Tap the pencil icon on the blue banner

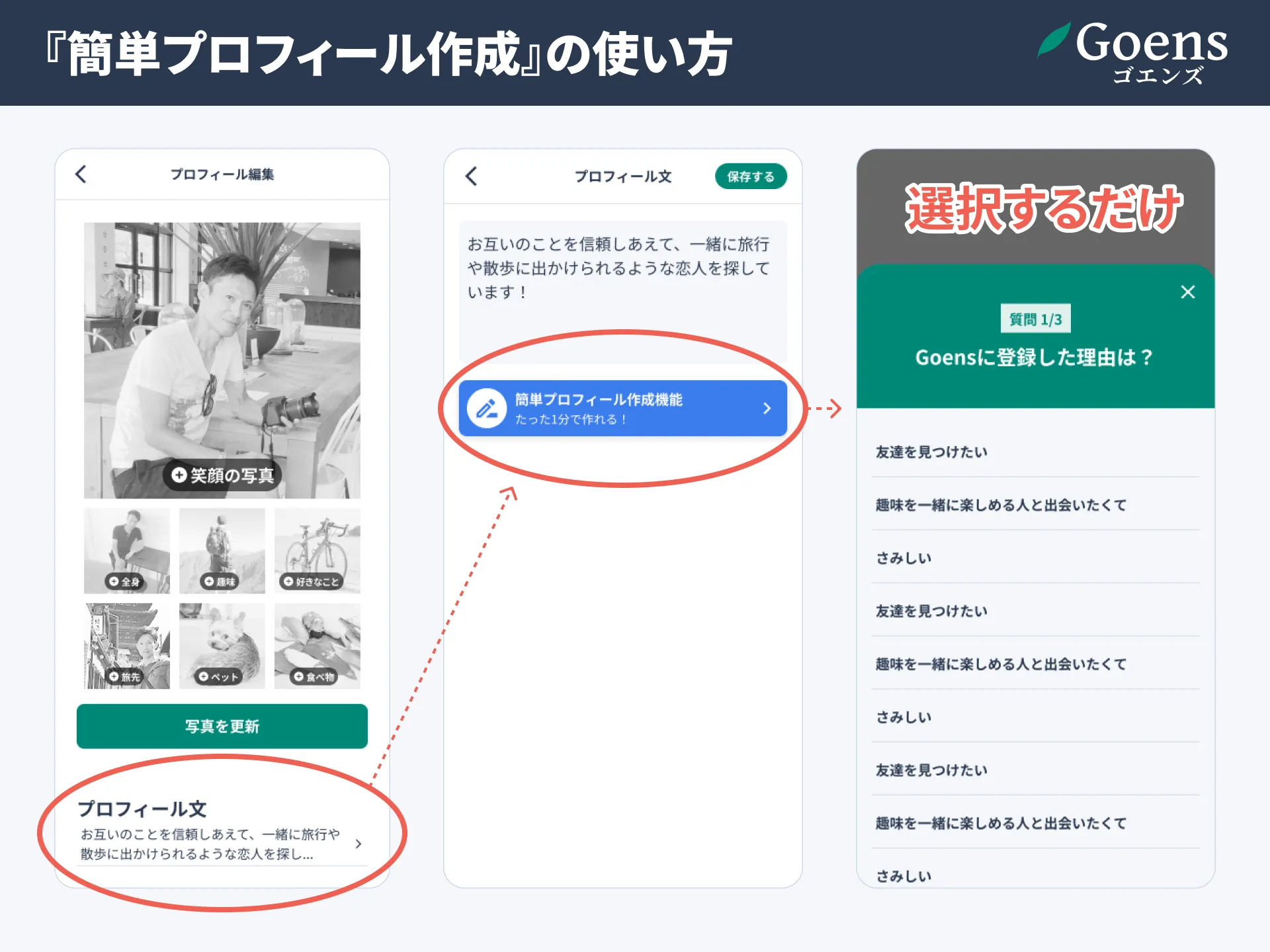487,408
